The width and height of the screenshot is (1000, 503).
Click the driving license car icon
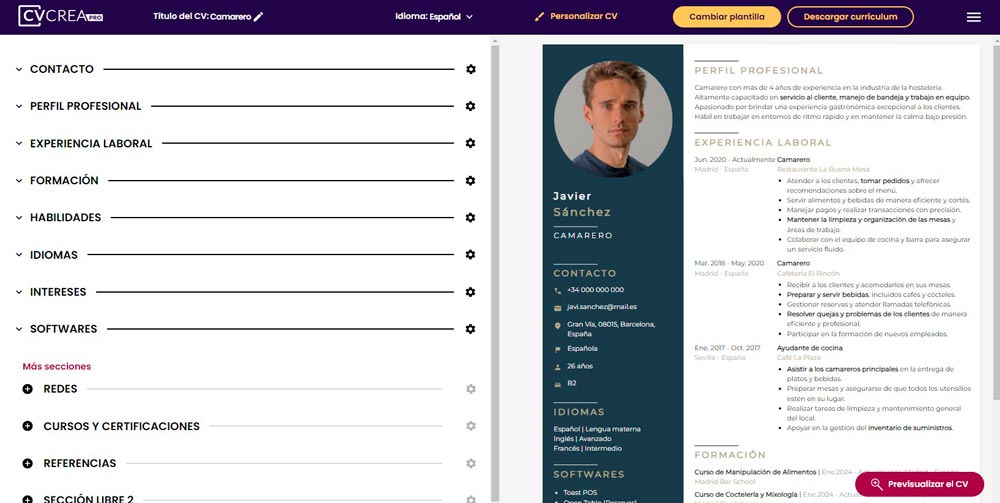(558, 384)
